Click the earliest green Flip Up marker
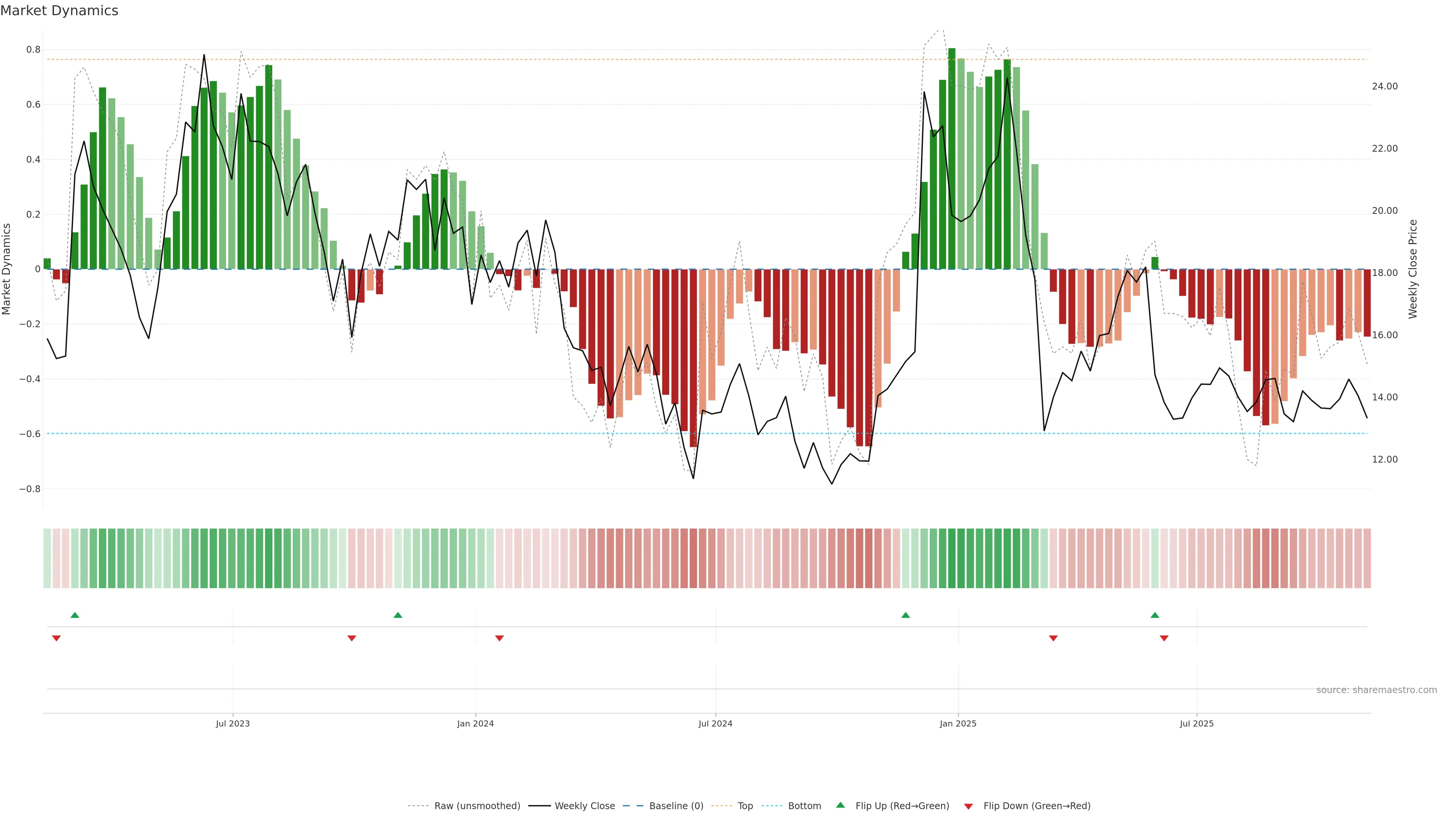1456x819 pixels. click(x=75, y=615)
